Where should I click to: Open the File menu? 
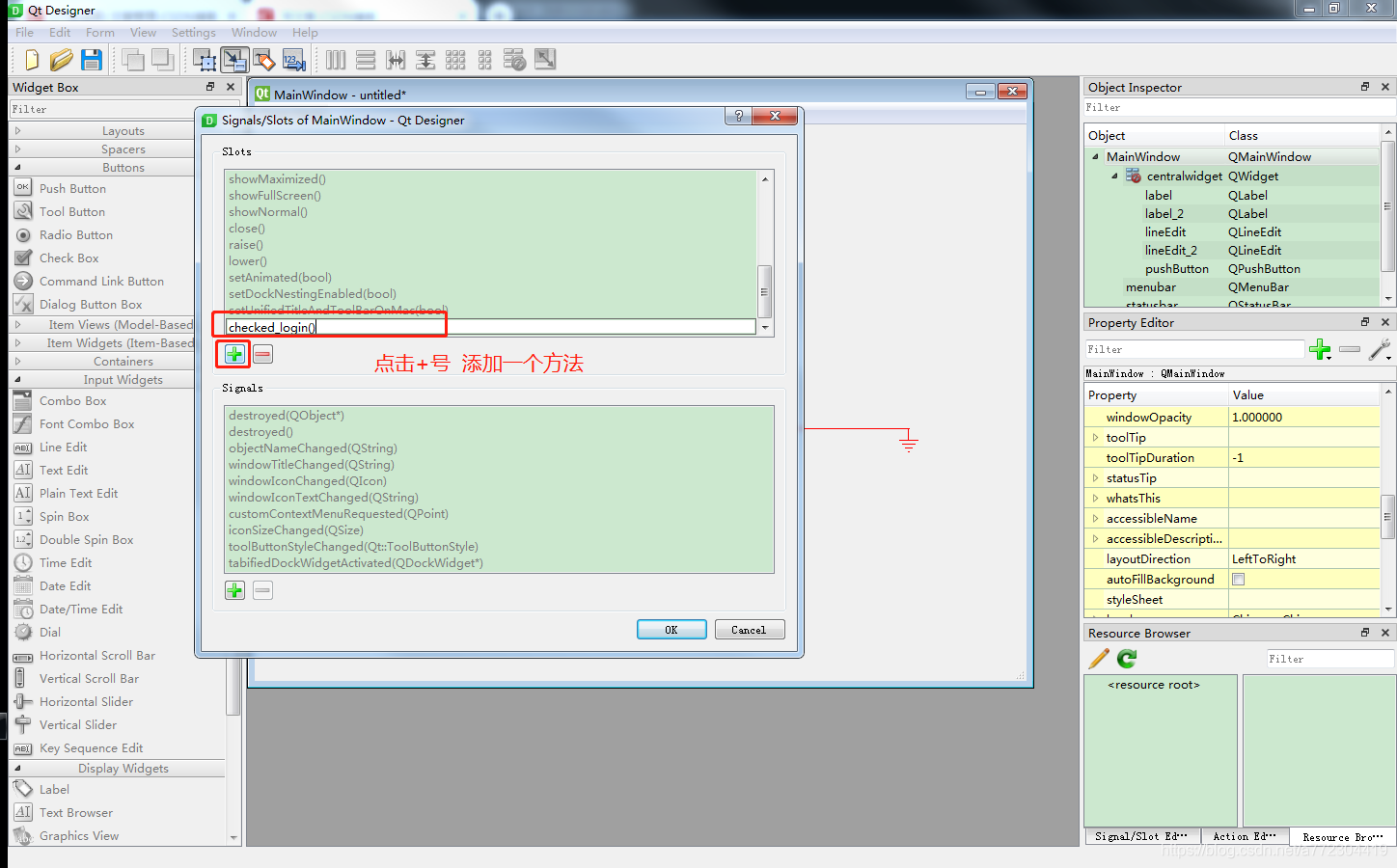(x=24, y=33)
